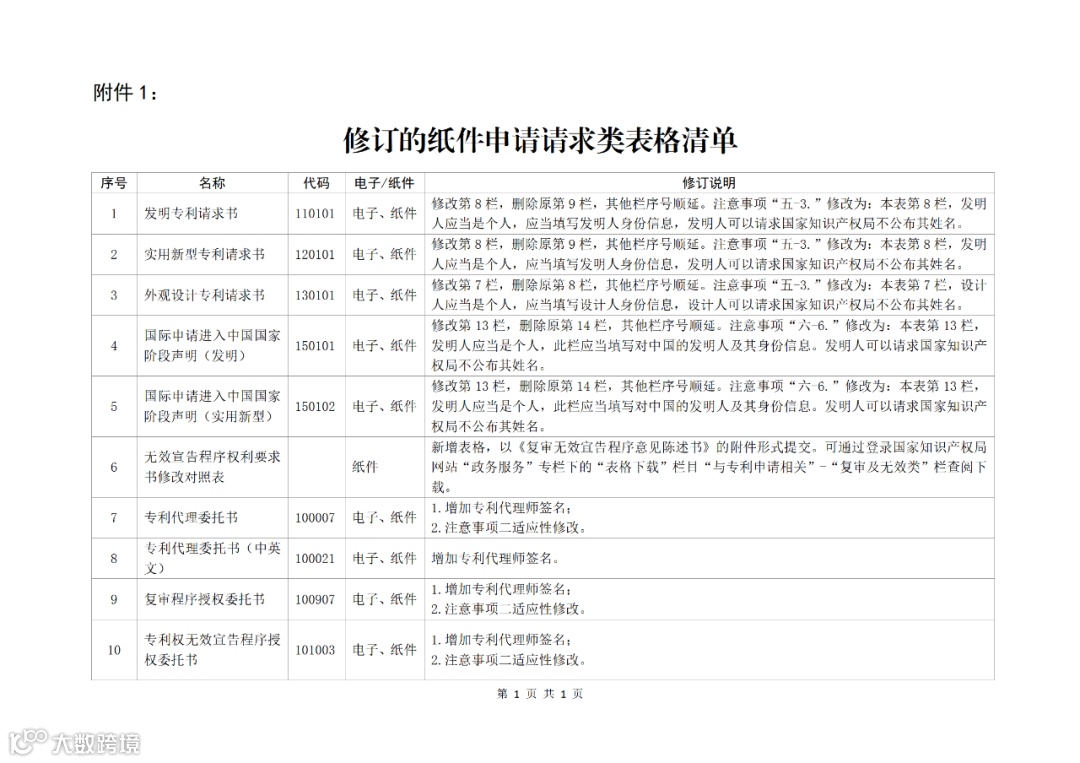
Task: Select code 100907
Action: coord(315,599)
